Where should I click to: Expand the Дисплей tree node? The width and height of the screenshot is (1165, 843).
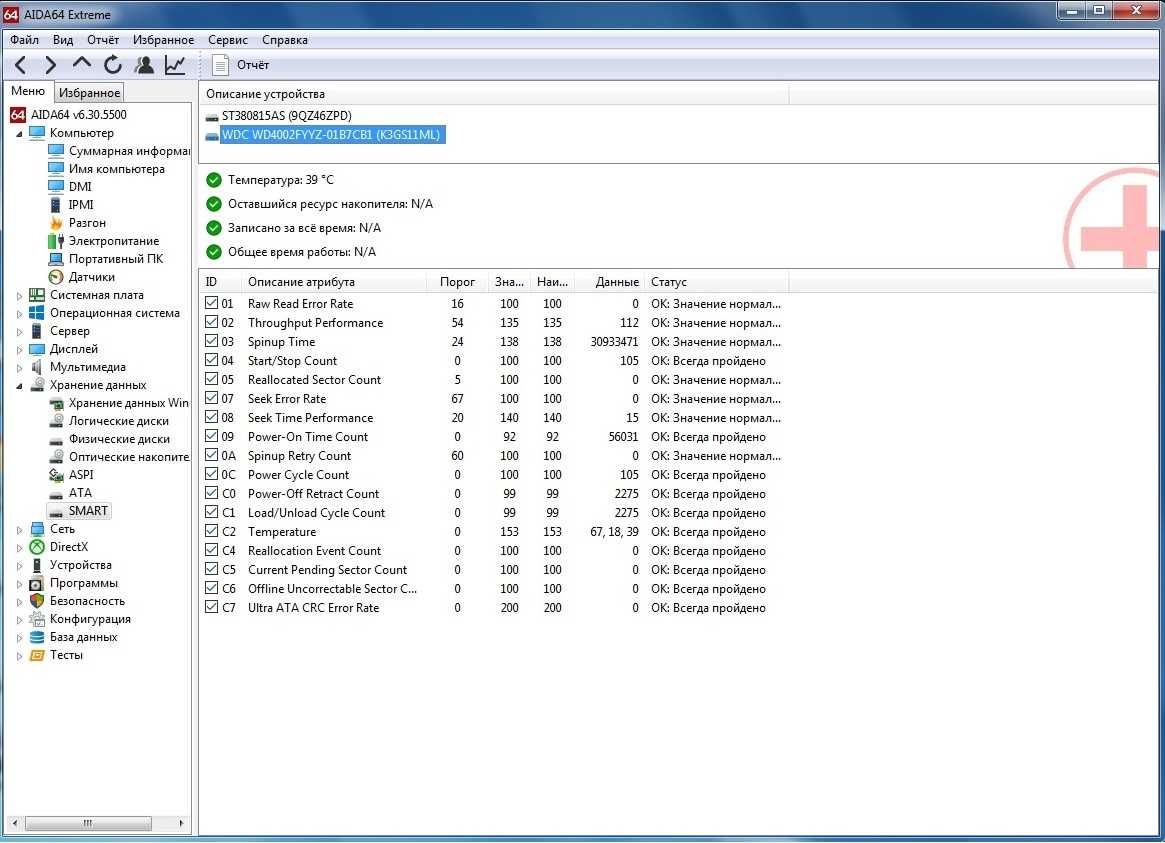point(19,349)
